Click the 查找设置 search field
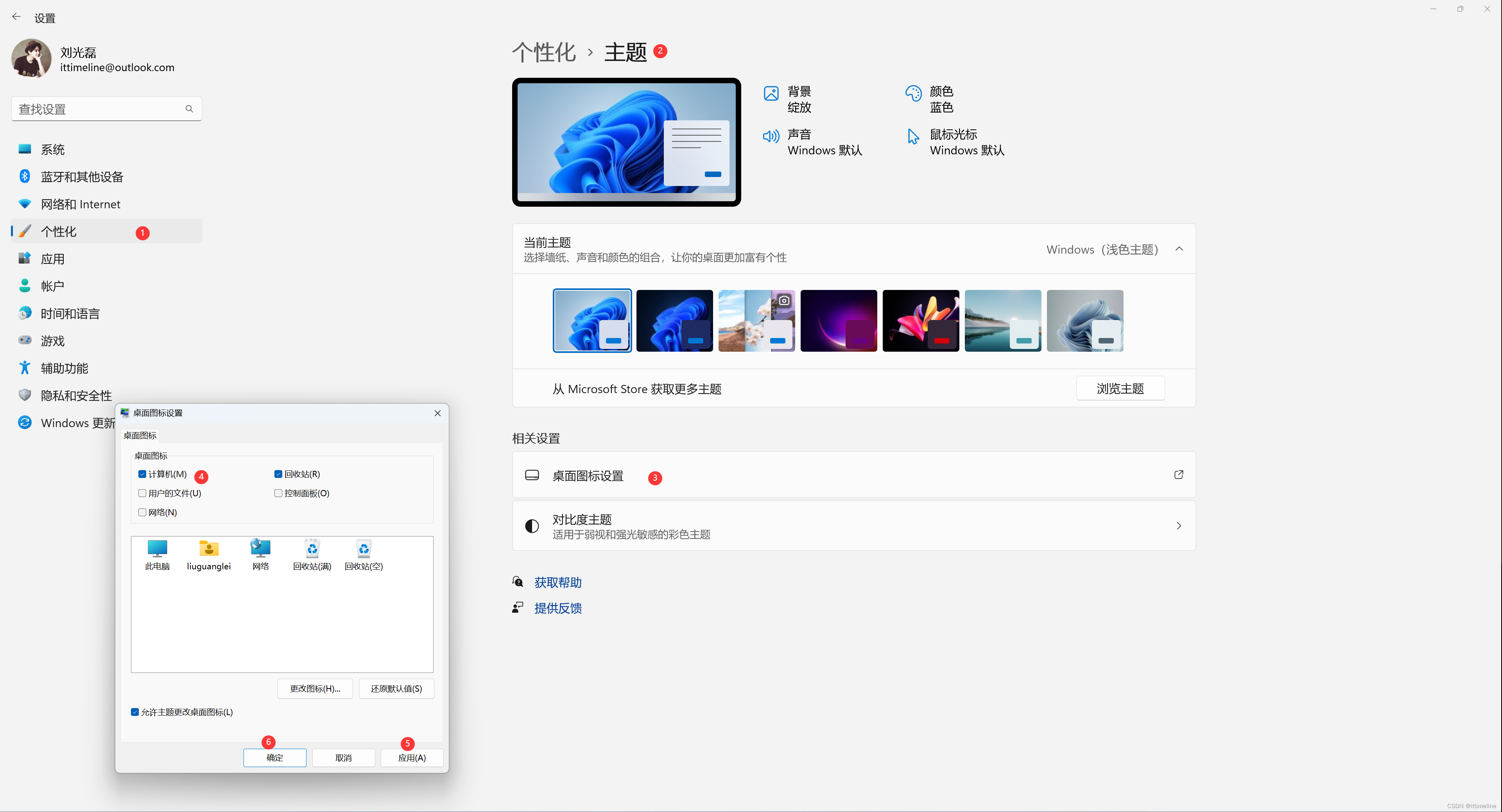 click(x=107, y=109)
